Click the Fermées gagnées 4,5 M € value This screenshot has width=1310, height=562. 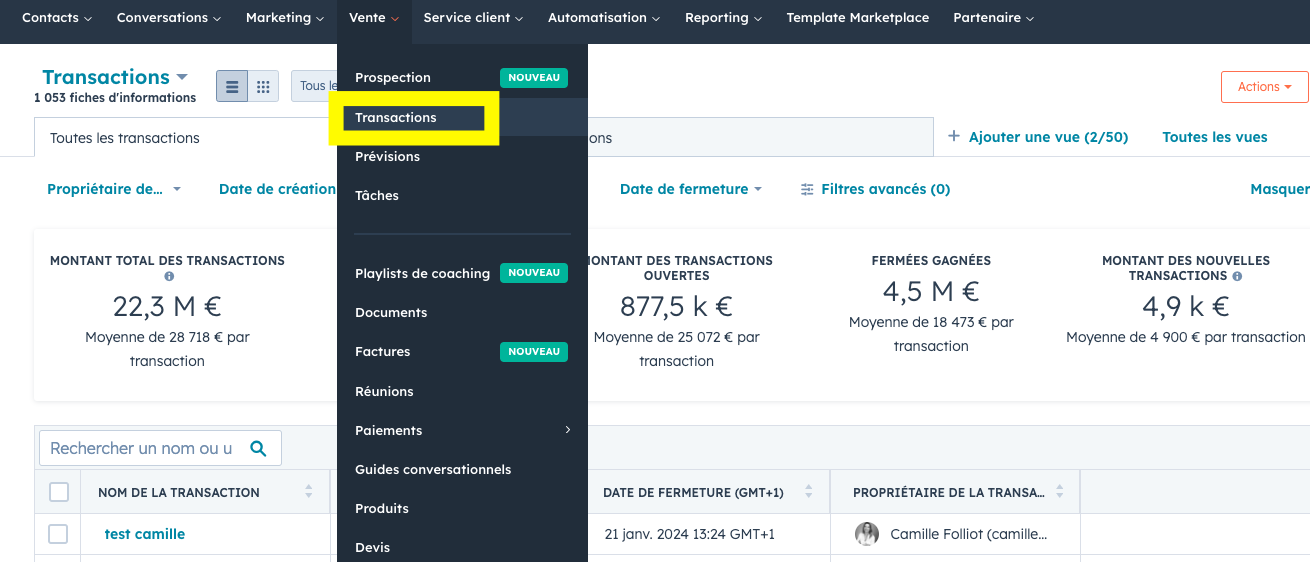tap(931, 291)
